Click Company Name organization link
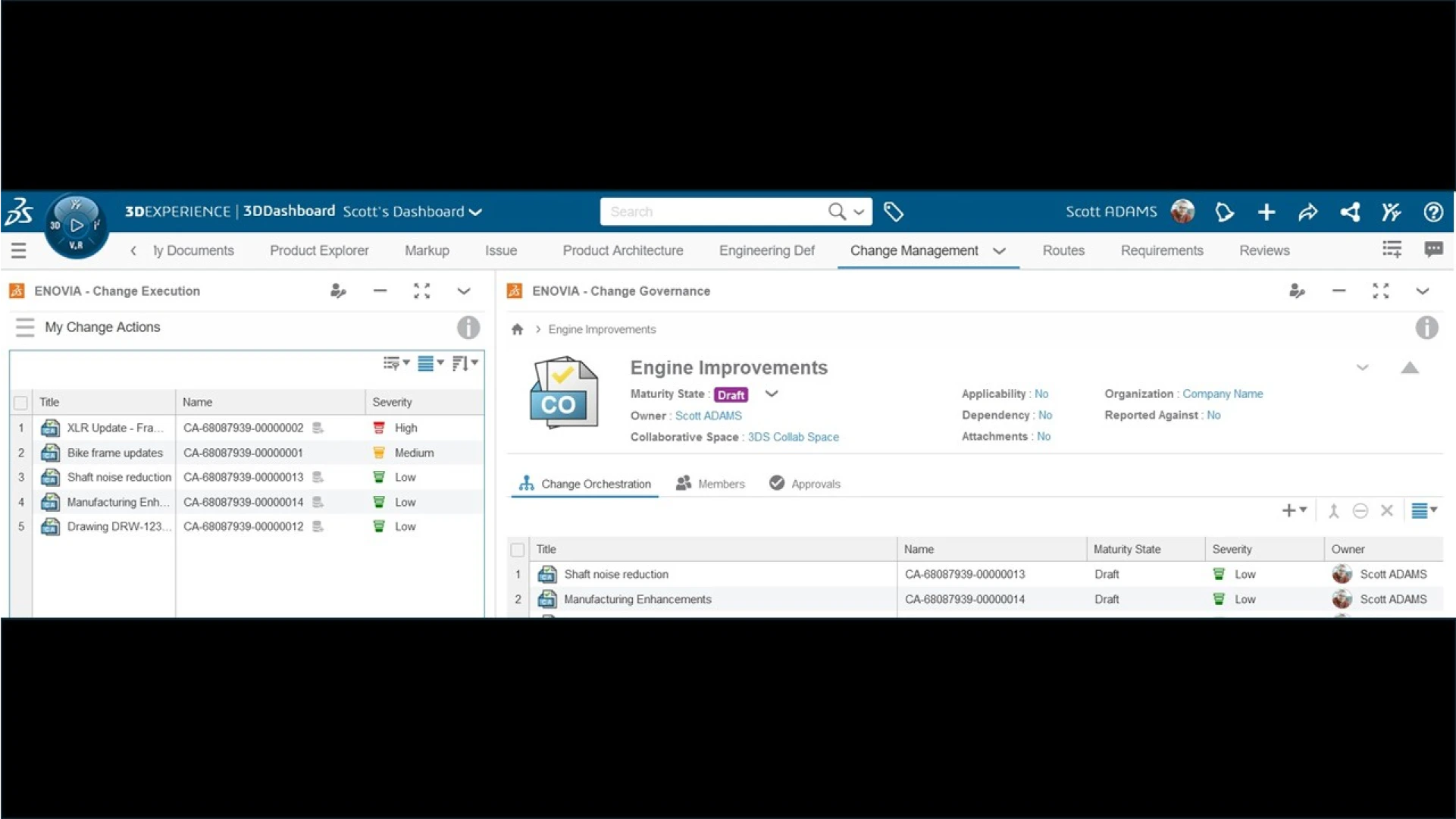Image resolution: width=1456 pixels, height=819 pixels. point(1222,394)
